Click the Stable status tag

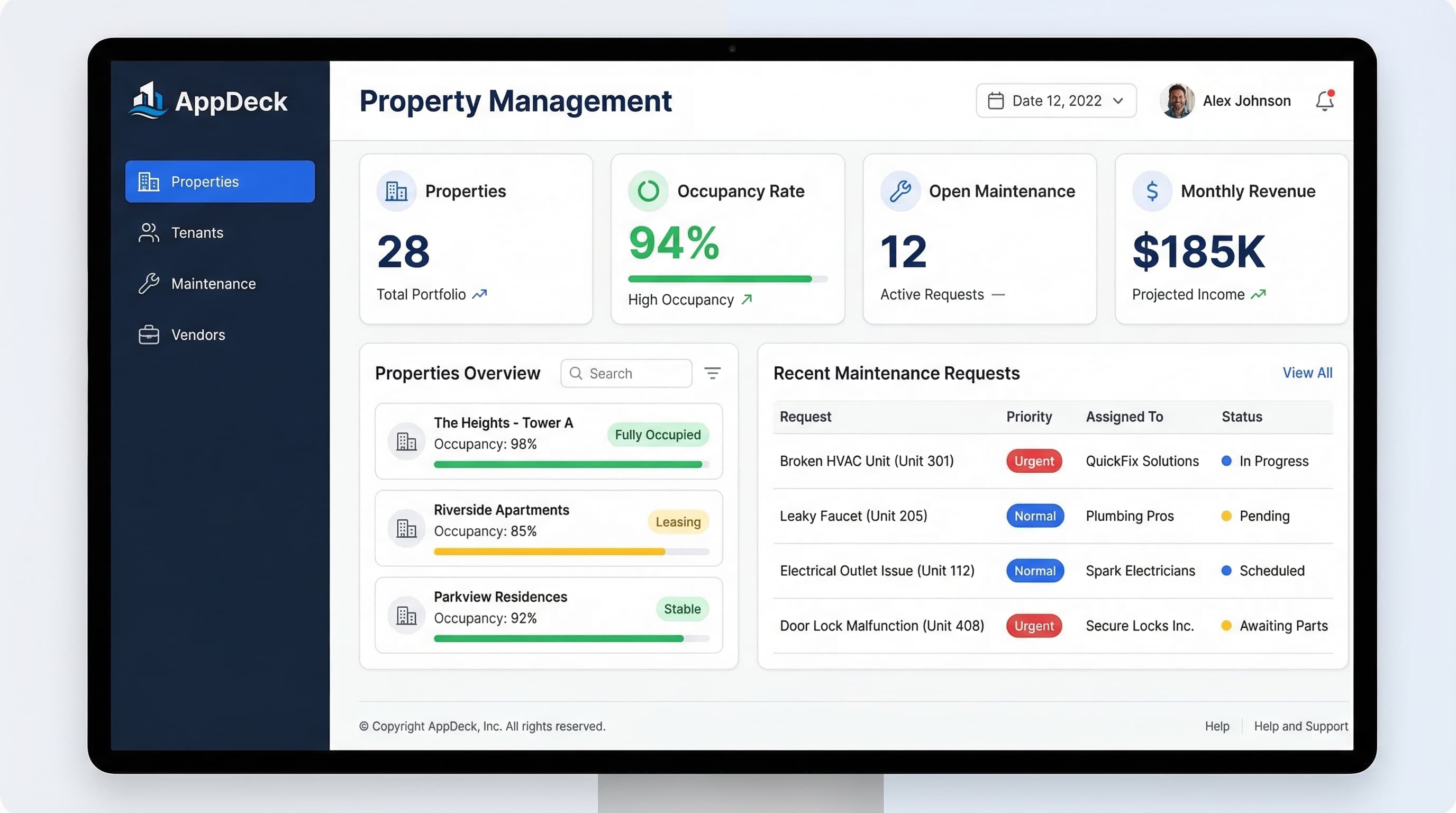pos(682,608)
